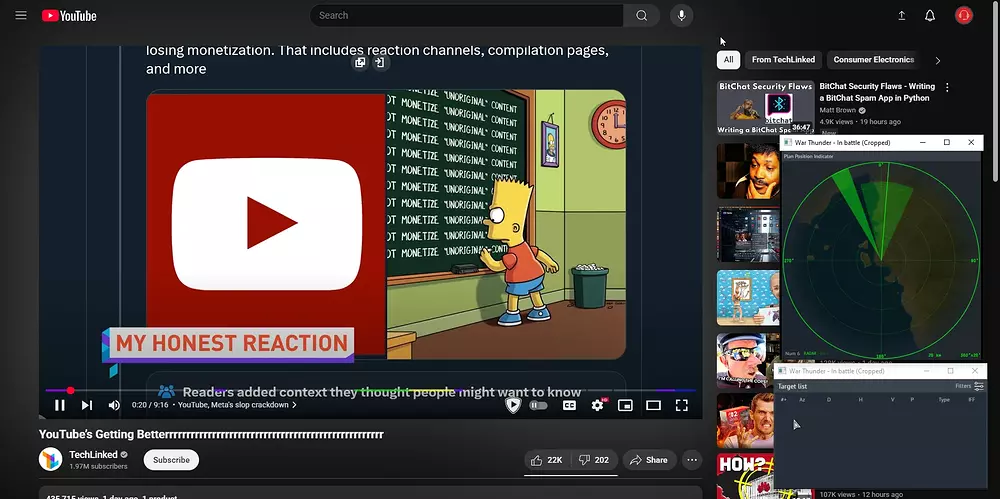Open the notifications bell
Screen dimensions: 1000x499
click(x=930, y=15)
